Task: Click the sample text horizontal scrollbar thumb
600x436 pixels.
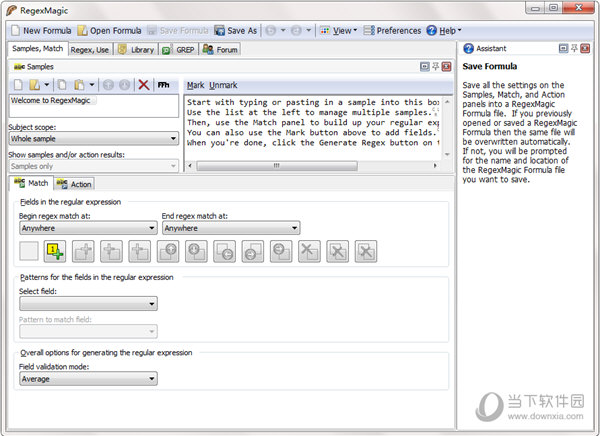Action: point(277,166)
